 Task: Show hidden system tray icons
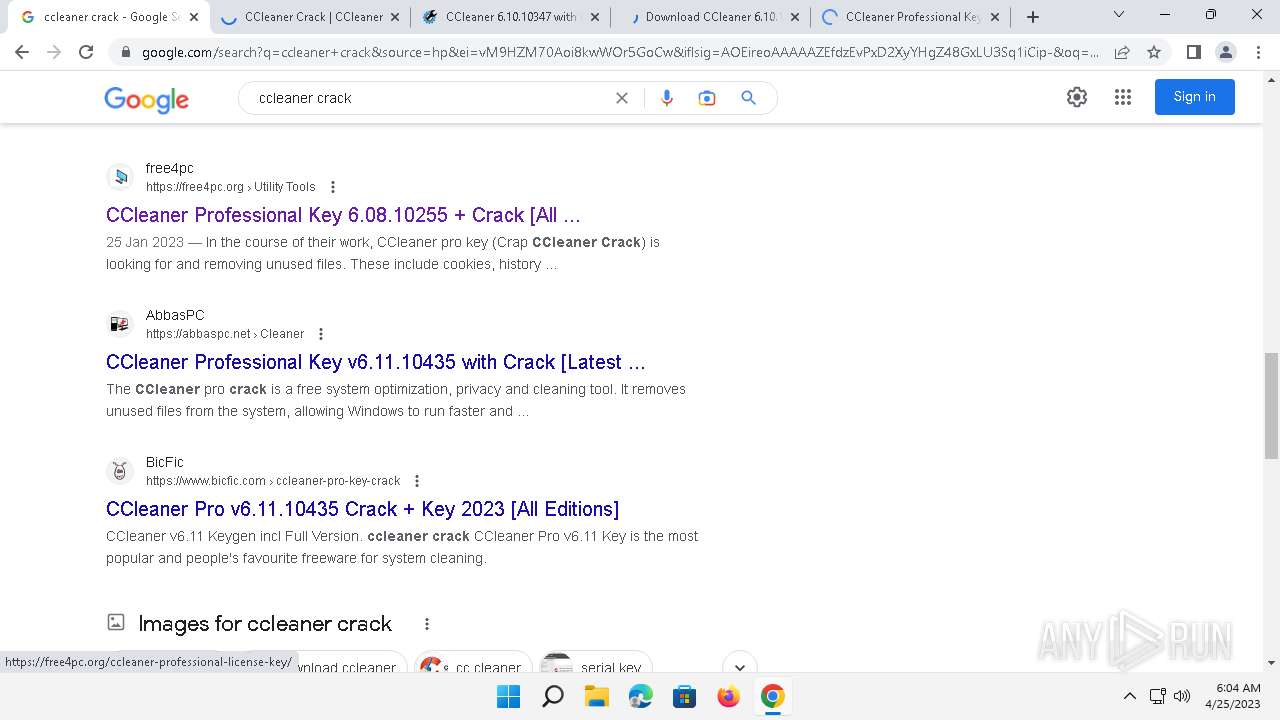pyautogui.click(x=1130, y=696)
